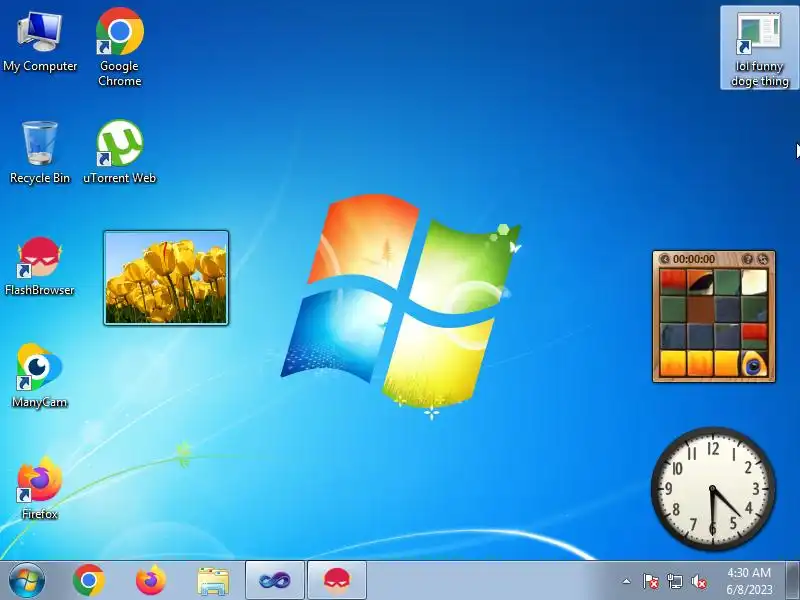The width and height of the screenshot is (800, 600).
Task: Launch Google Chrome from the desktop shortcut
Action: pos(119,46)
